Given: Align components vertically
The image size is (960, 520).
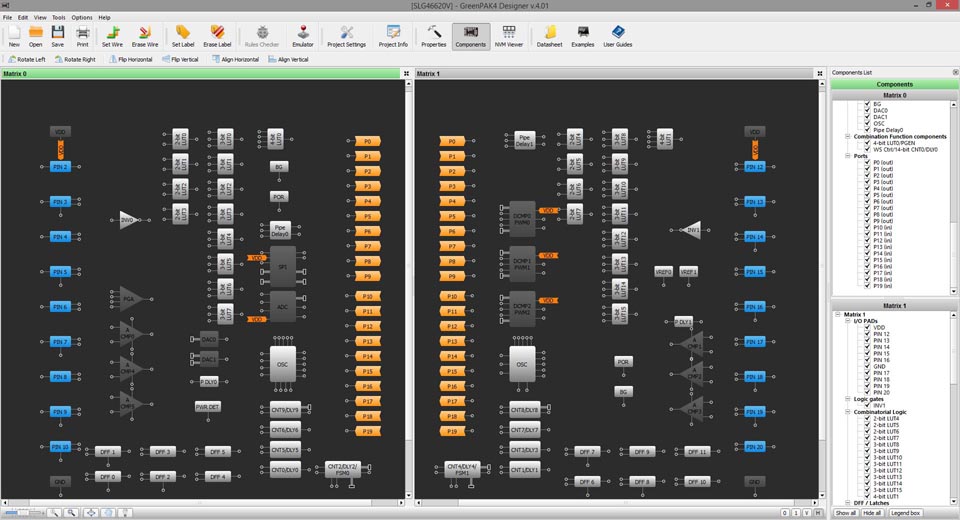Looking at the screenshot, I should pyautogui.click(x=288, y=59).
